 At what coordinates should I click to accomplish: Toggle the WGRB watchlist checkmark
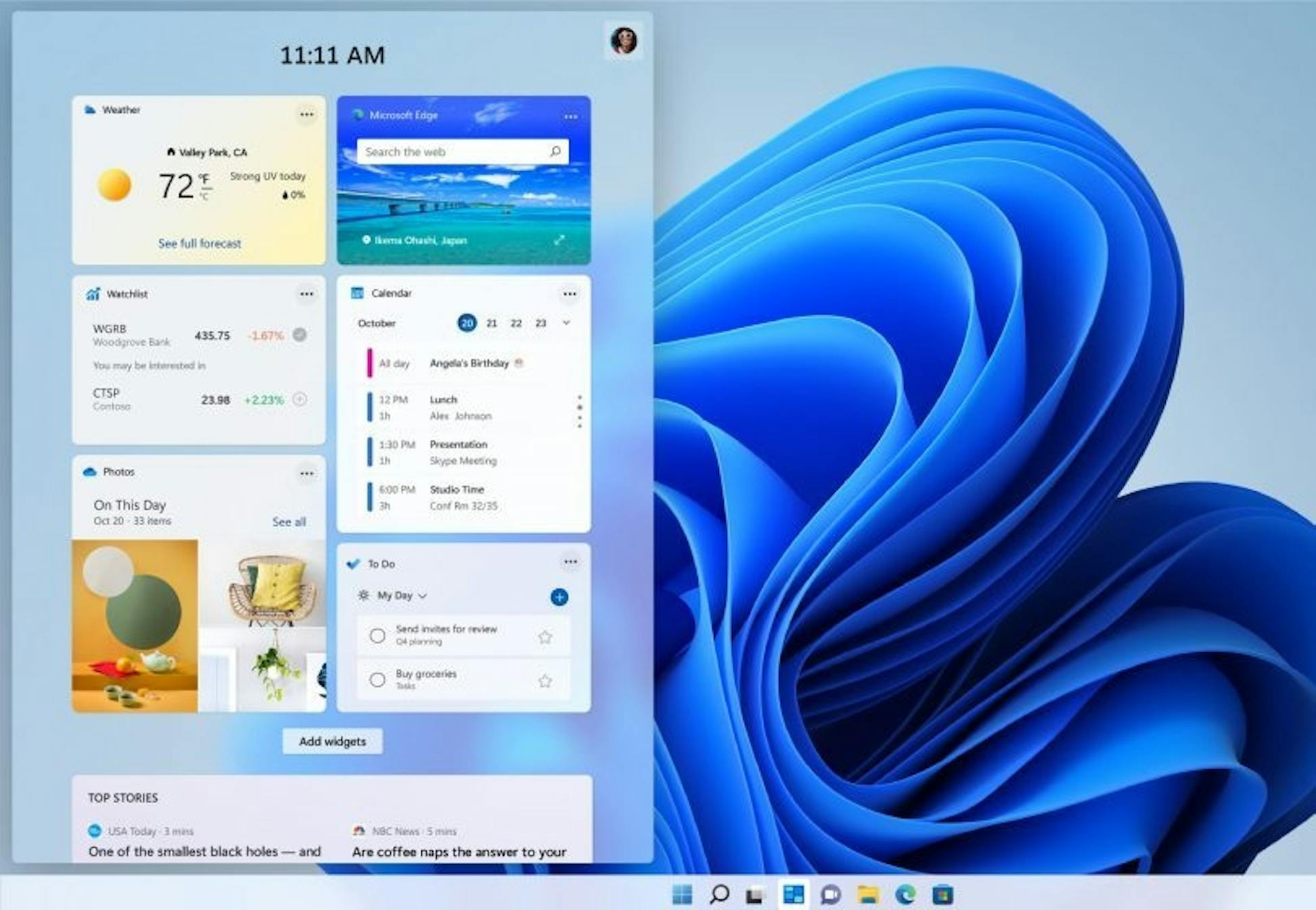(300, 334)
